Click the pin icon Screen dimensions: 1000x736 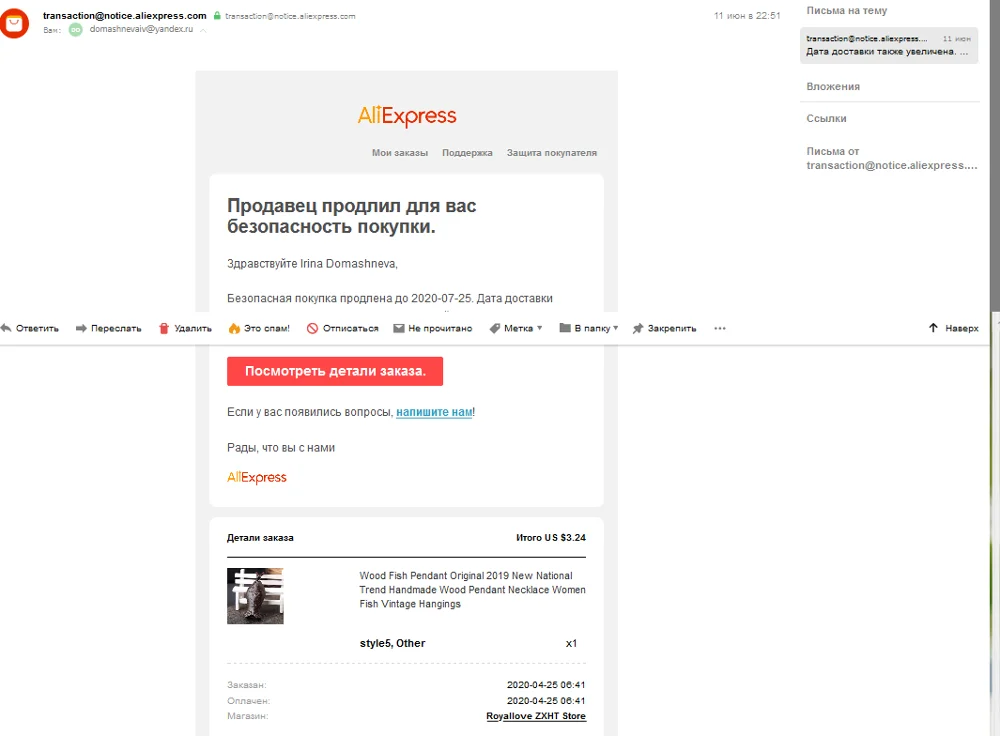click(638, 328)
